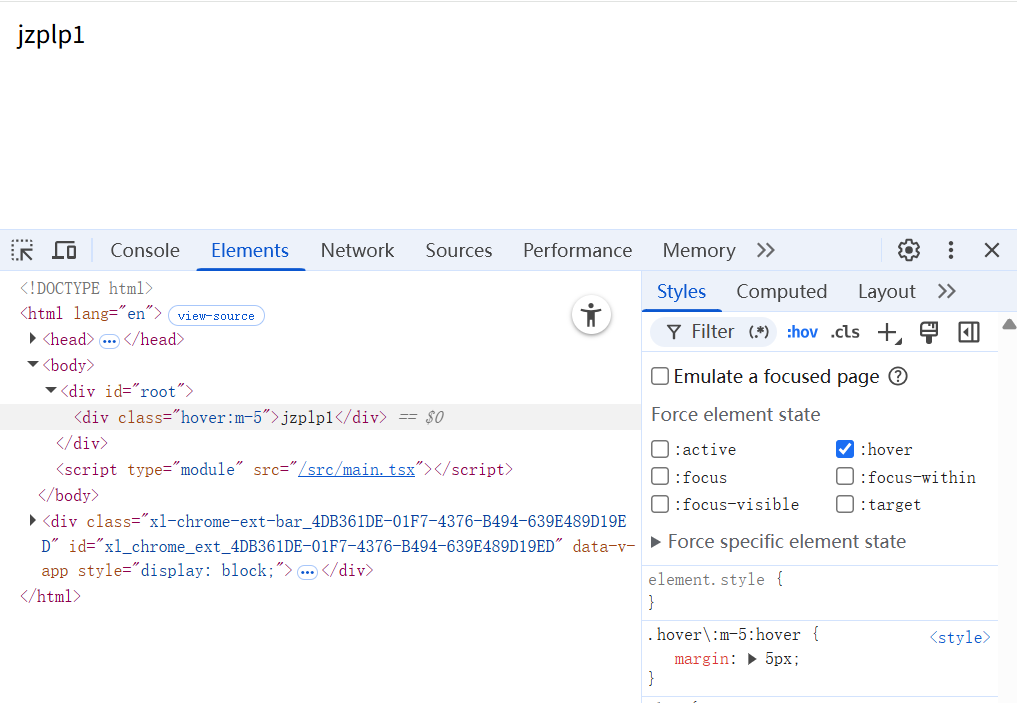Switch to the Console tab
The width and height of the screenshot is (1017, 703).
(145, 250)
